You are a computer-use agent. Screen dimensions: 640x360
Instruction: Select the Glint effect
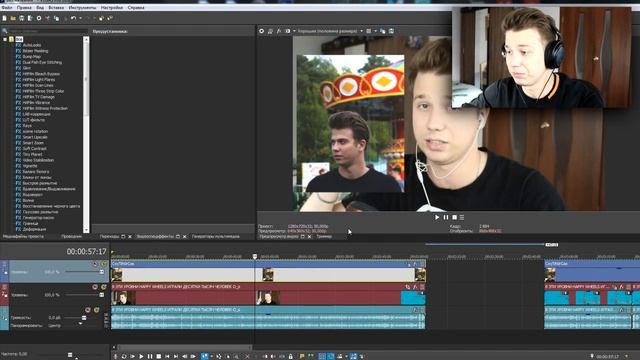pos(27,68)
